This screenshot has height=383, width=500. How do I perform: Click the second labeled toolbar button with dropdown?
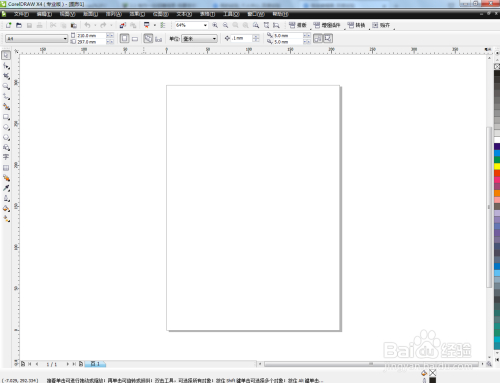coord(327,25)
